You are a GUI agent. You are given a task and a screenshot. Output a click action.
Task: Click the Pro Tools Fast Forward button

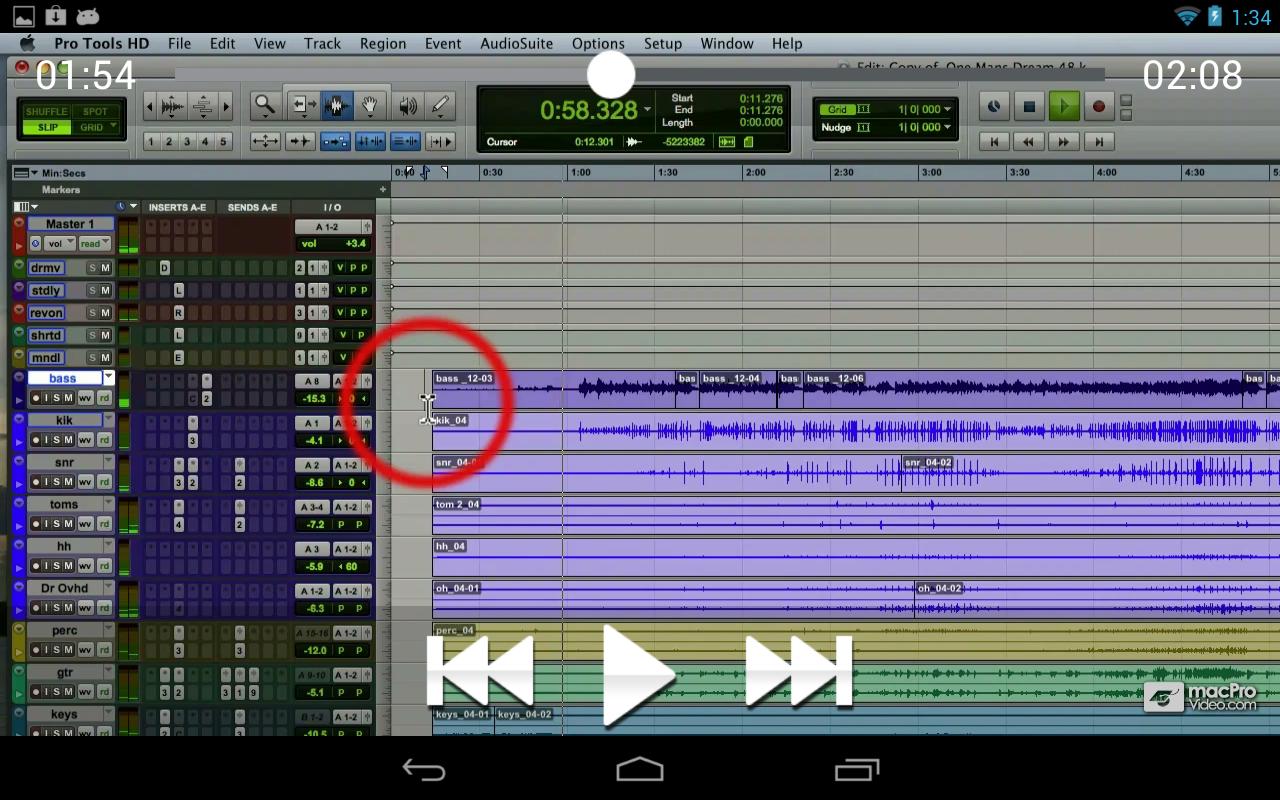[1064, 142]
